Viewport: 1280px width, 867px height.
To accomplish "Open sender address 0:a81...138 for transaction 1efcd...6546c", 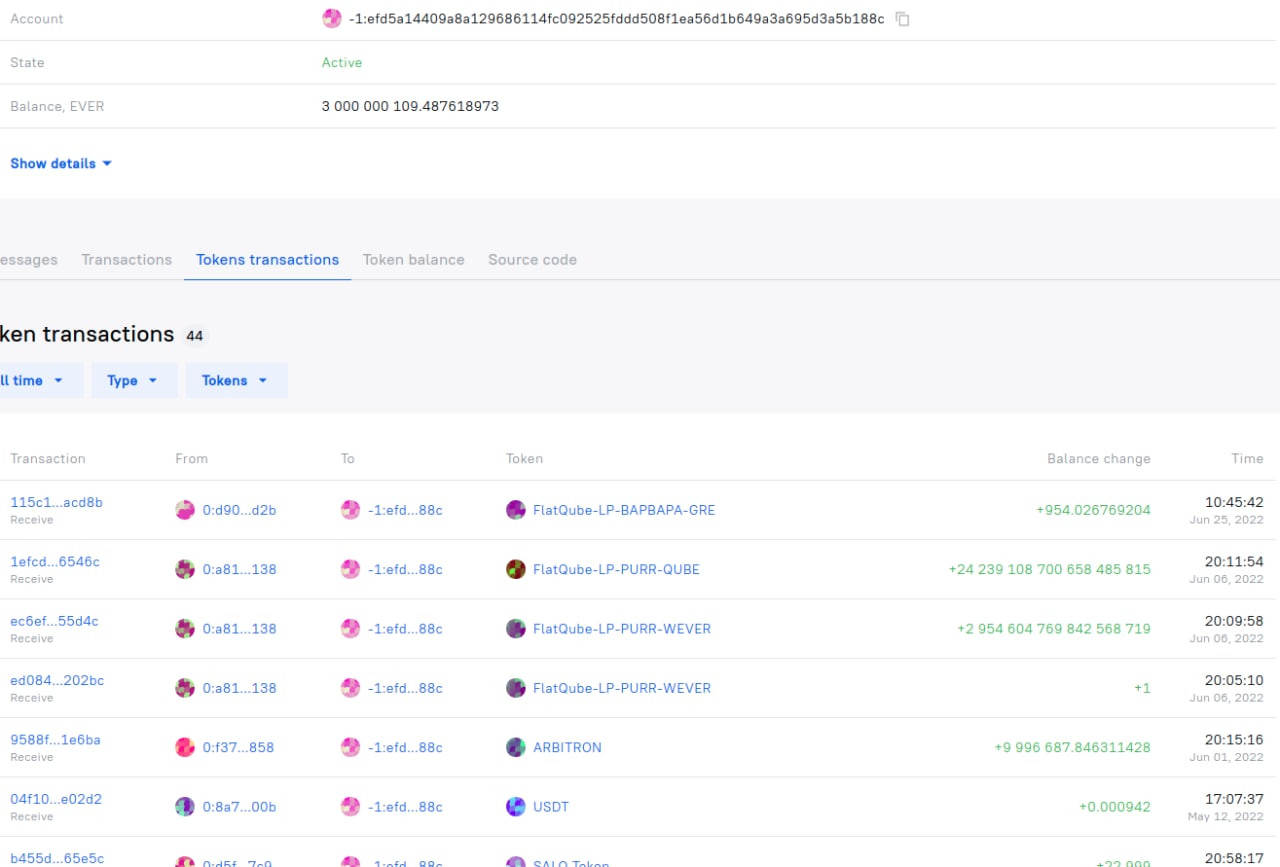I will coord(239,569).
